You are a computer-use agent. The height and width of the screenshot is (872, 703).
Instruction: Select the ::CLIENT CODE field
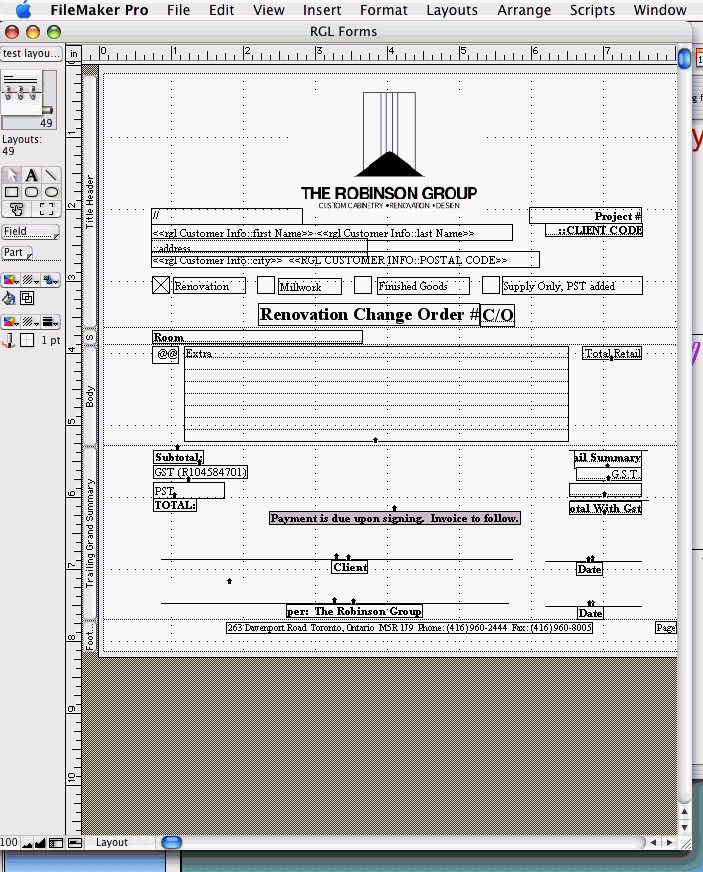point(594,230)
